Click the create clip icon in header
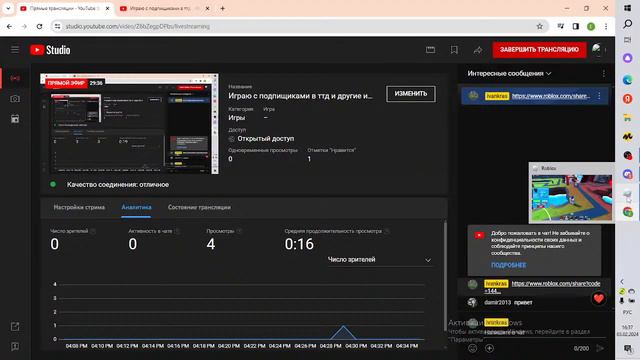 pyautogui.click(x=430, y=50)
